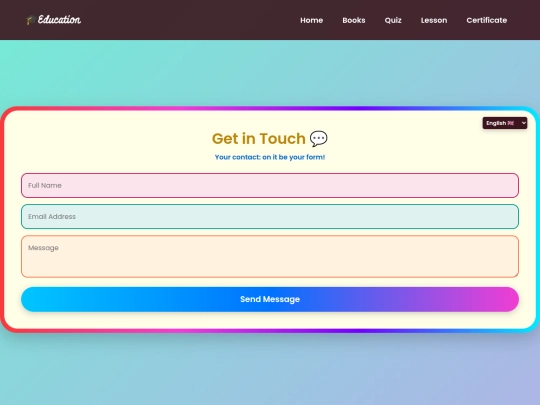This screenshot has height=405, width=540.
Task: Click the Education brand name
Action: click(59, 20)
